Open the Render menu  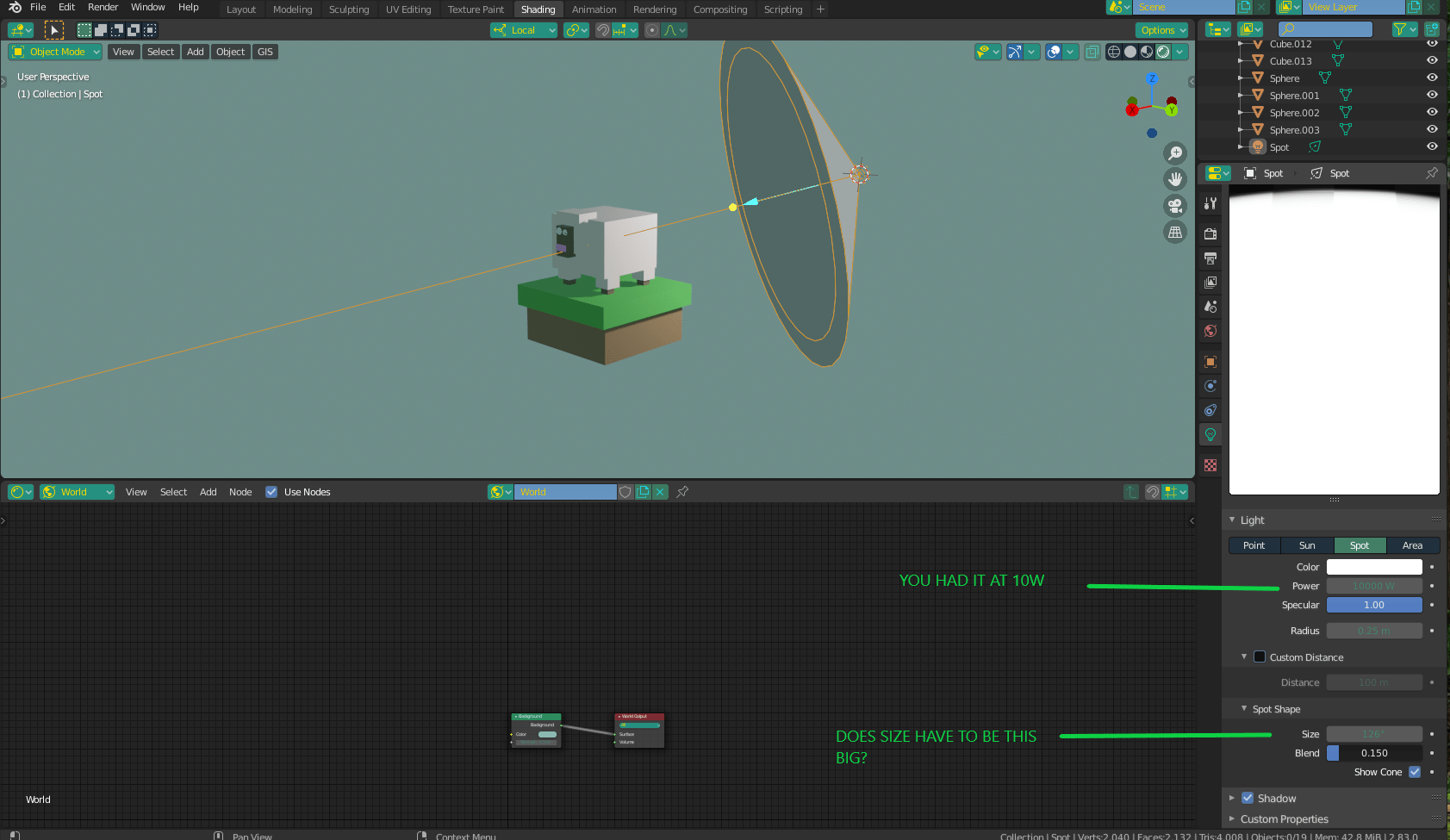click(103, 7)
